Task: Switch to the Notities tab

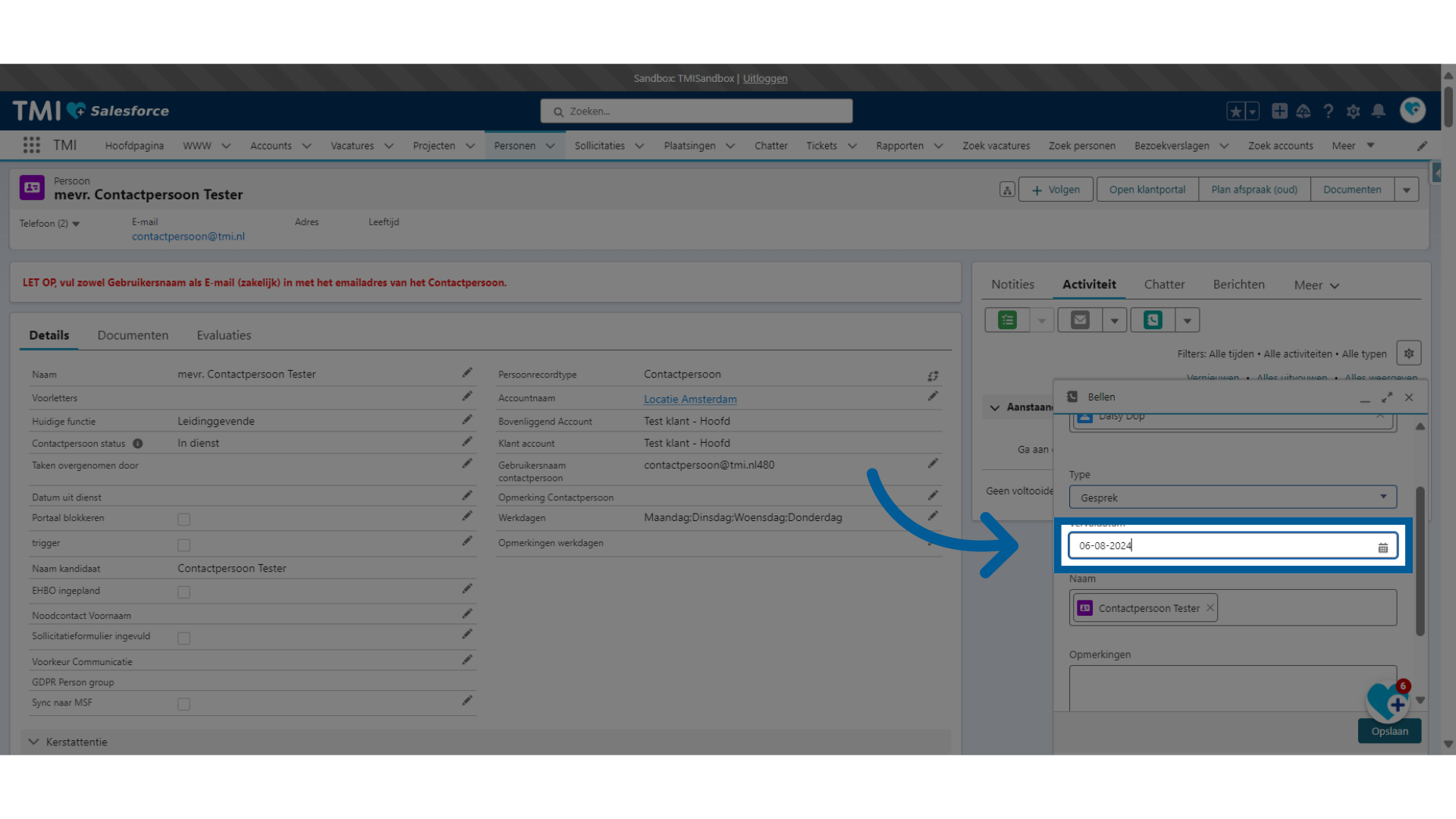Action: point(1013,284)
